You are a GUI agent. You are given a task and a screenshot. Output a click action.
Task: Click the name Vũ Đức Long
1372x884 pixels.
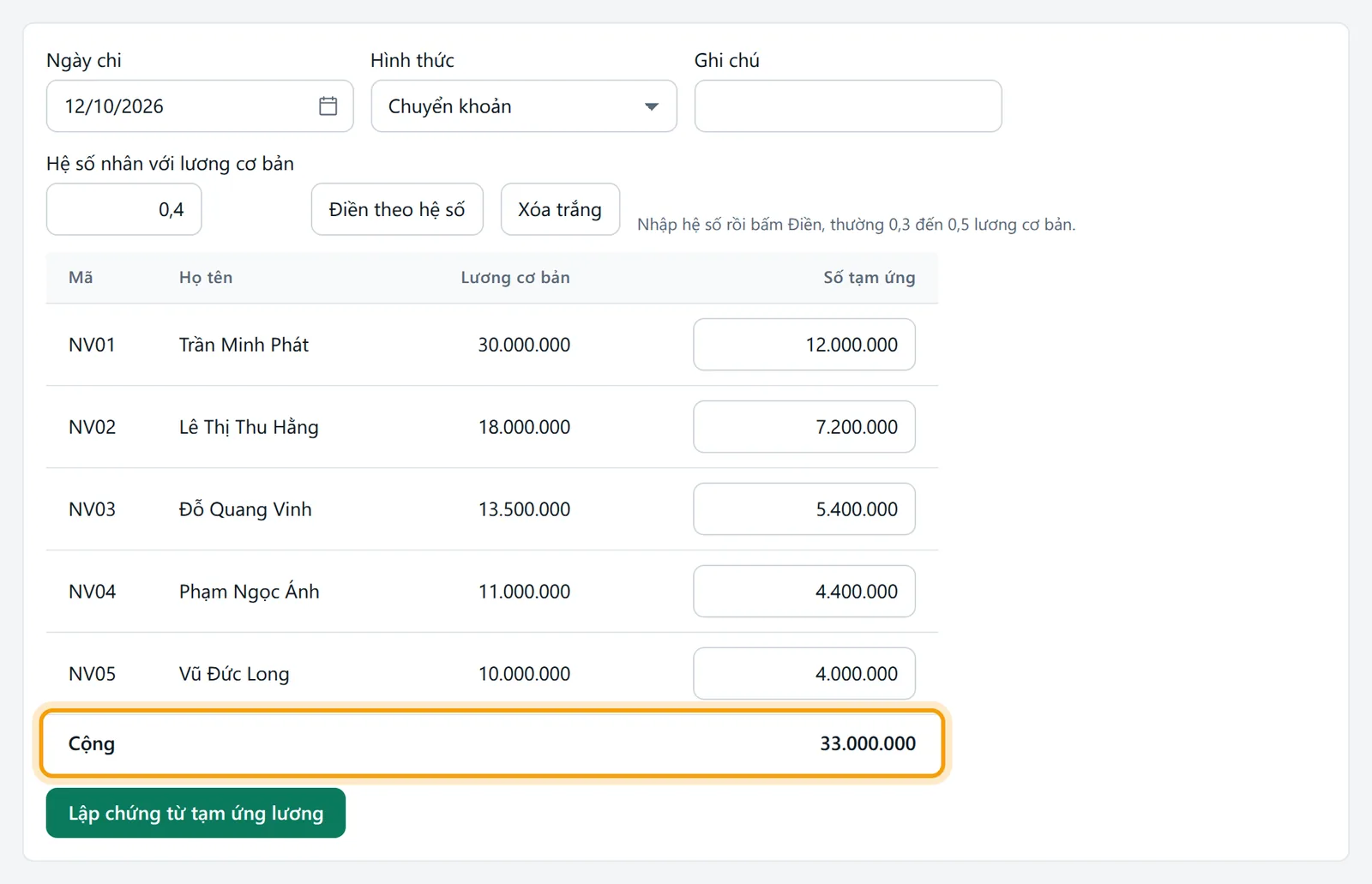(234, 674)
